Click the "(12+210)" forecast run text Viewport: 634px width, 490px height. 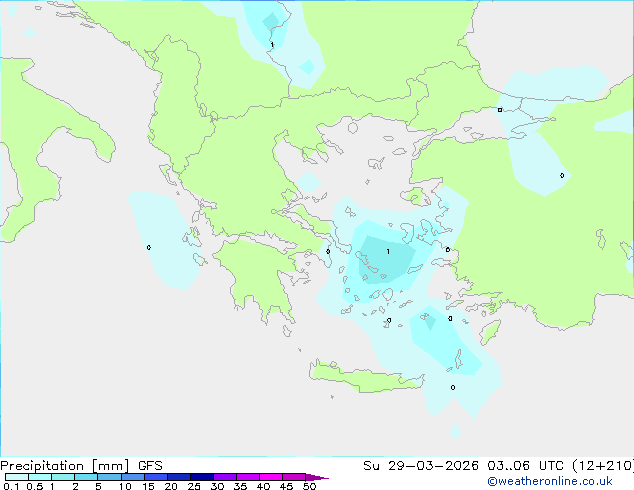tap(603, 466)
